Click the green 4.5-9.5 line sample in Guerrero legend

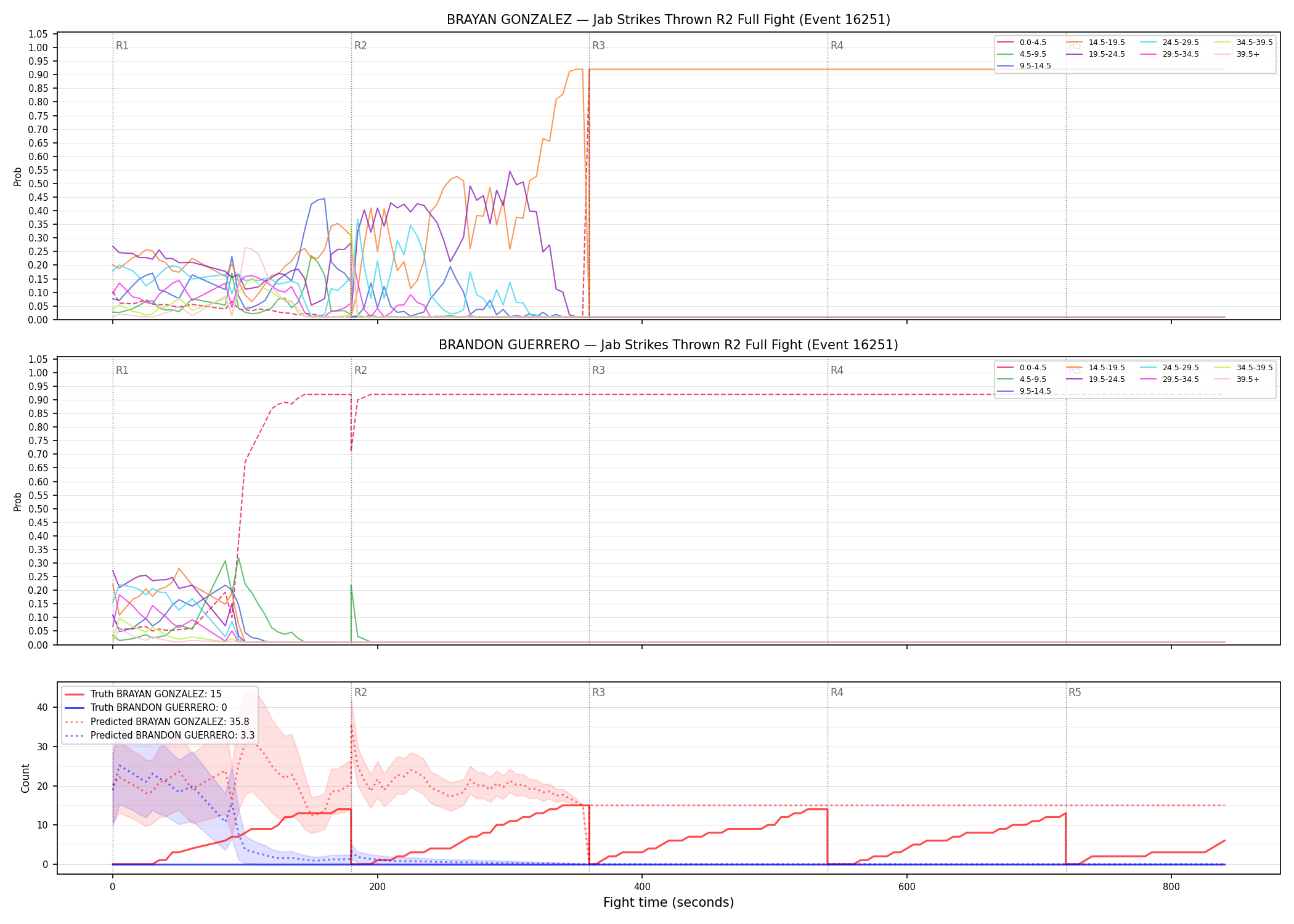pos(1006,379)
